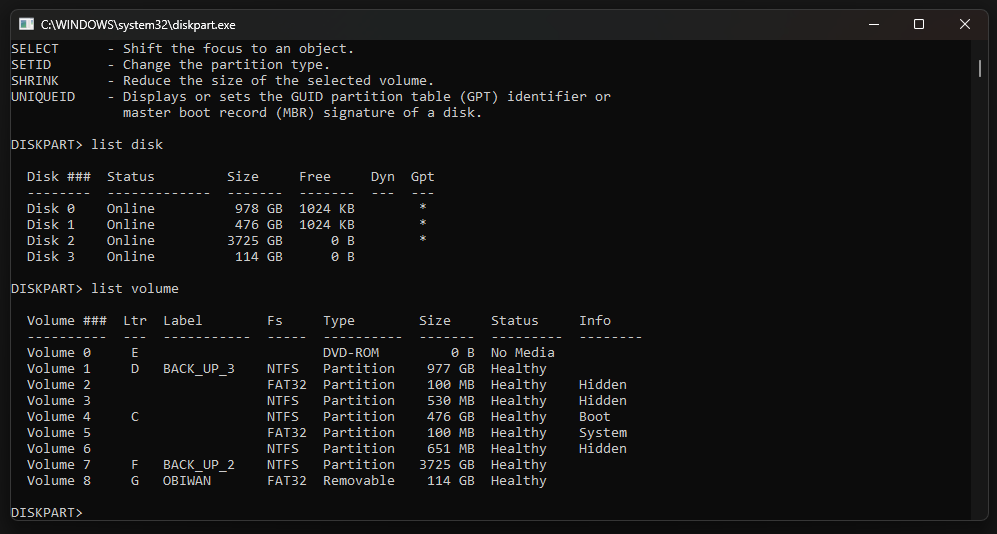The width and height of the screenshot is (997, 534).
Task: Click the Disk 2 row
Action: pyautogui.click(x=226, y=240)
